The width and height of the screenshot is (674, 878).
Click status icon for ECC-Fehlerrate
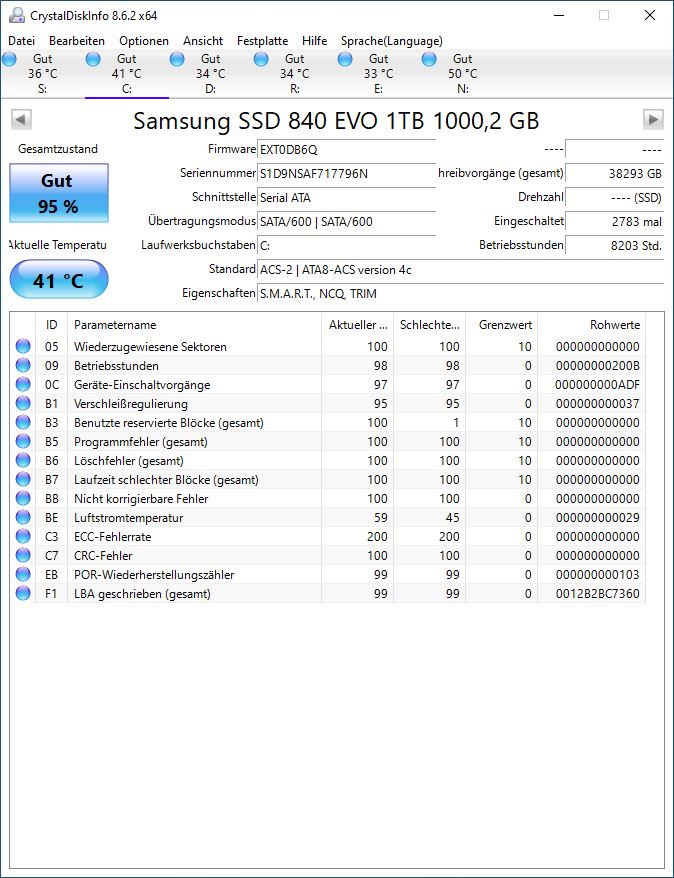click(23, 536)
